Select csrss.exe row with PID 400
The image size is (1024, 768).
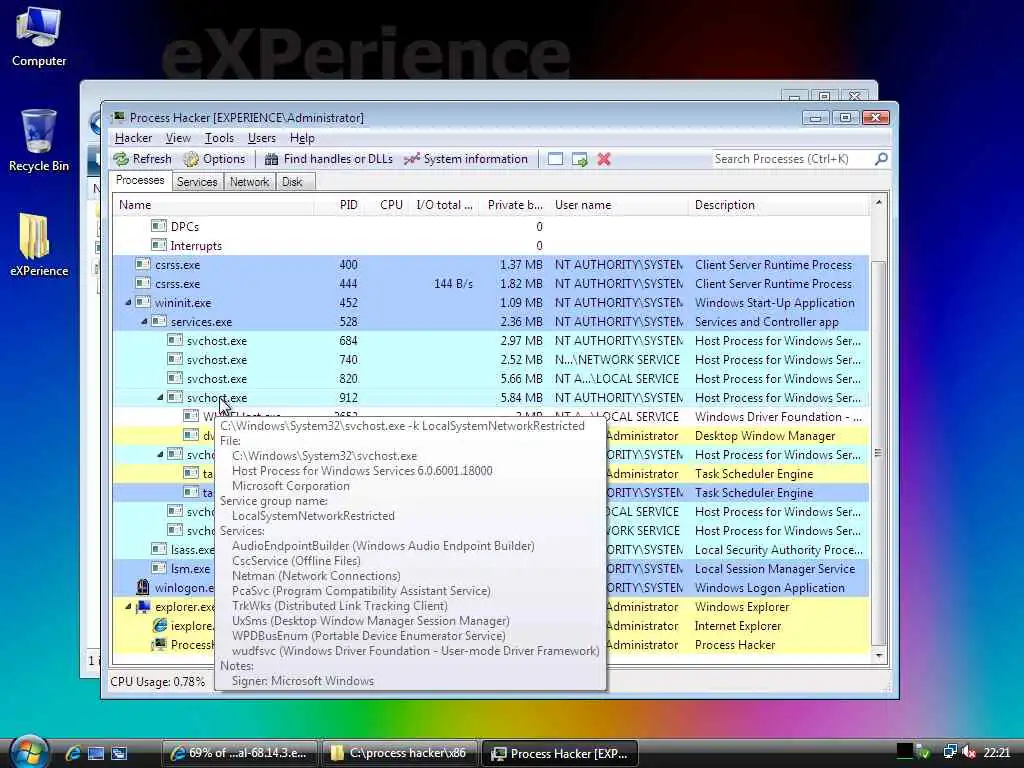[x=491, y=264]
